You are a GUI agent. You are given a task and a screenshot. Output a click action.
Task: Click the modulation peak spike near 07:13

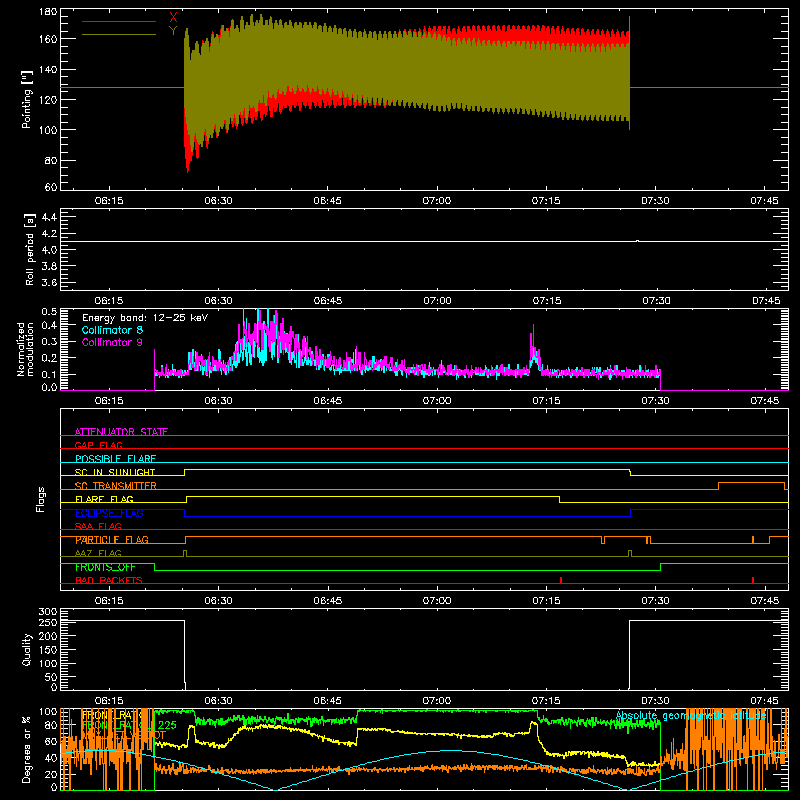(533, 342)
